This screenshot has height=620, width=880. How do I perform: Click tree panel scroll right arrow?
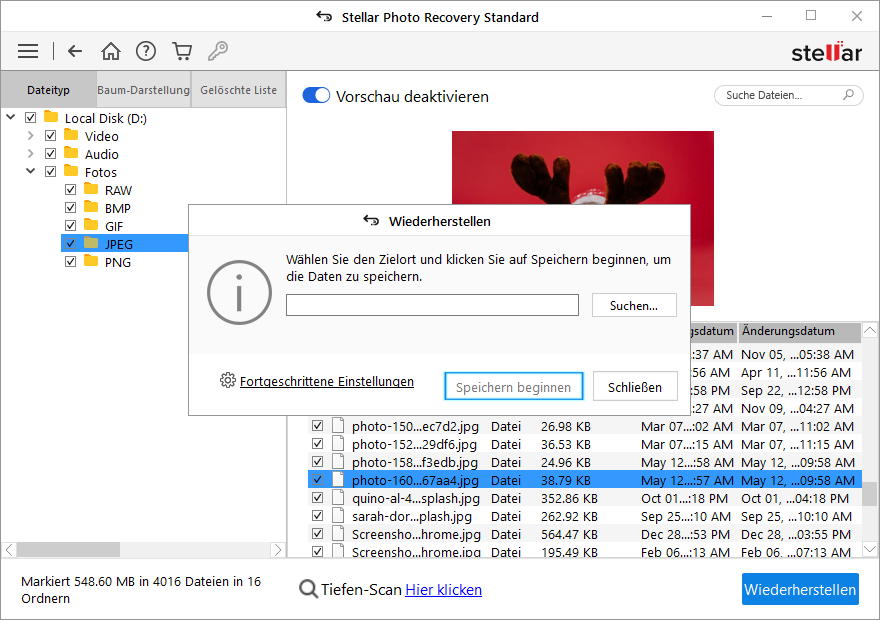pos(277,549)
